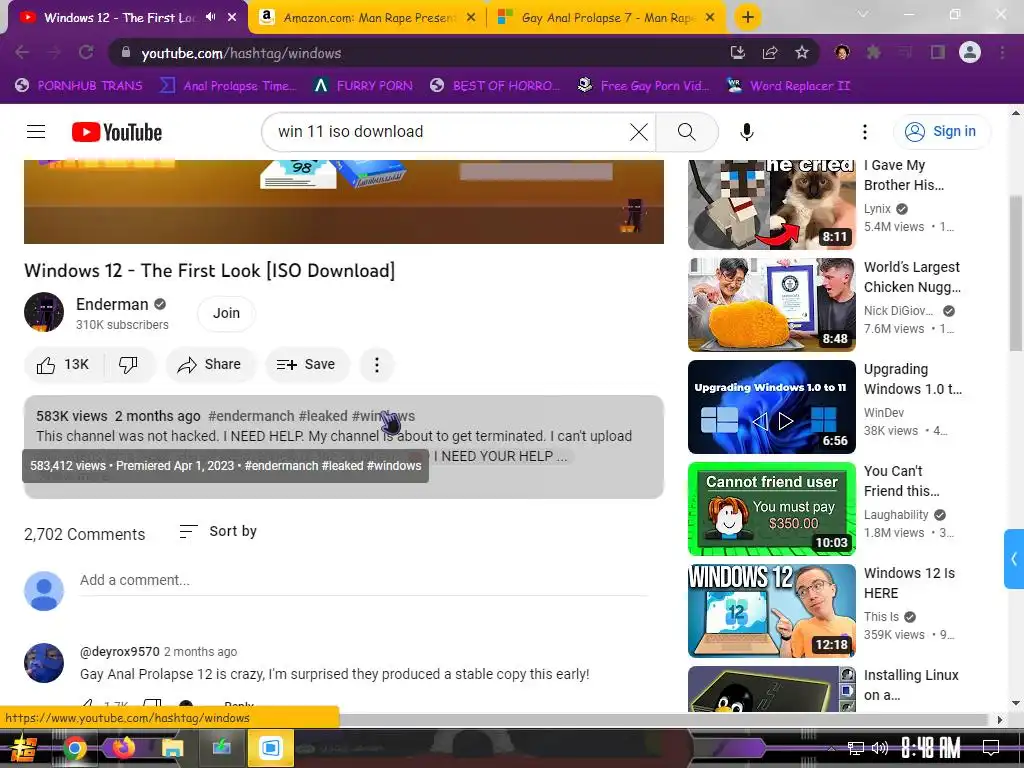Bookmark this page with the star

click(x=802, y=53)
